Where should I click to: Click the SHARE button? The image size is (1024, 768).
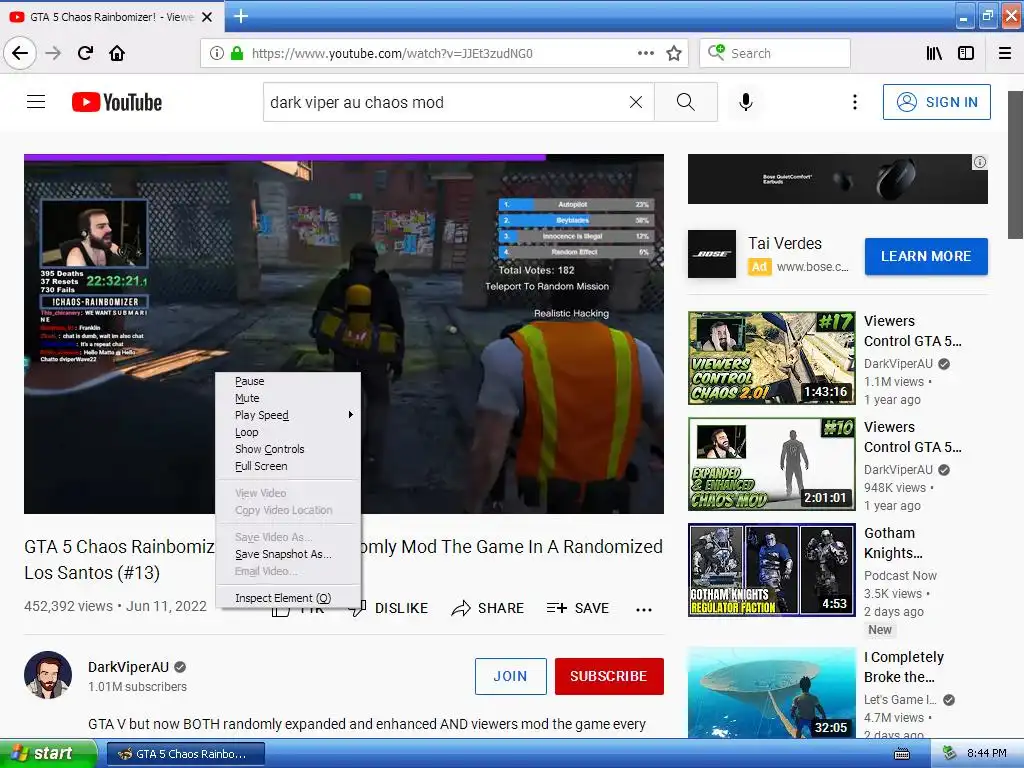(488, 609)
